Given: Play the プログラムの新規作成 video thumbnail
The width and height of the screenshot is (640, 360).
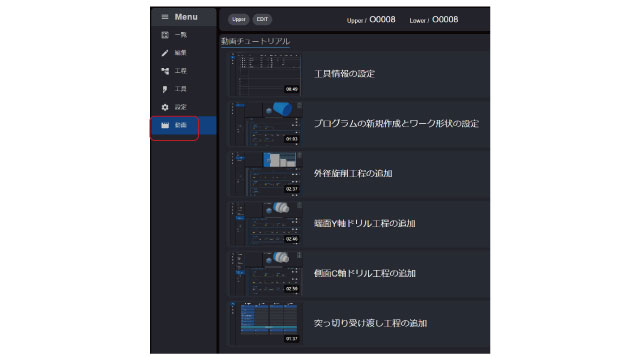Looking at the screenshot, I should [x=266, y=124].
